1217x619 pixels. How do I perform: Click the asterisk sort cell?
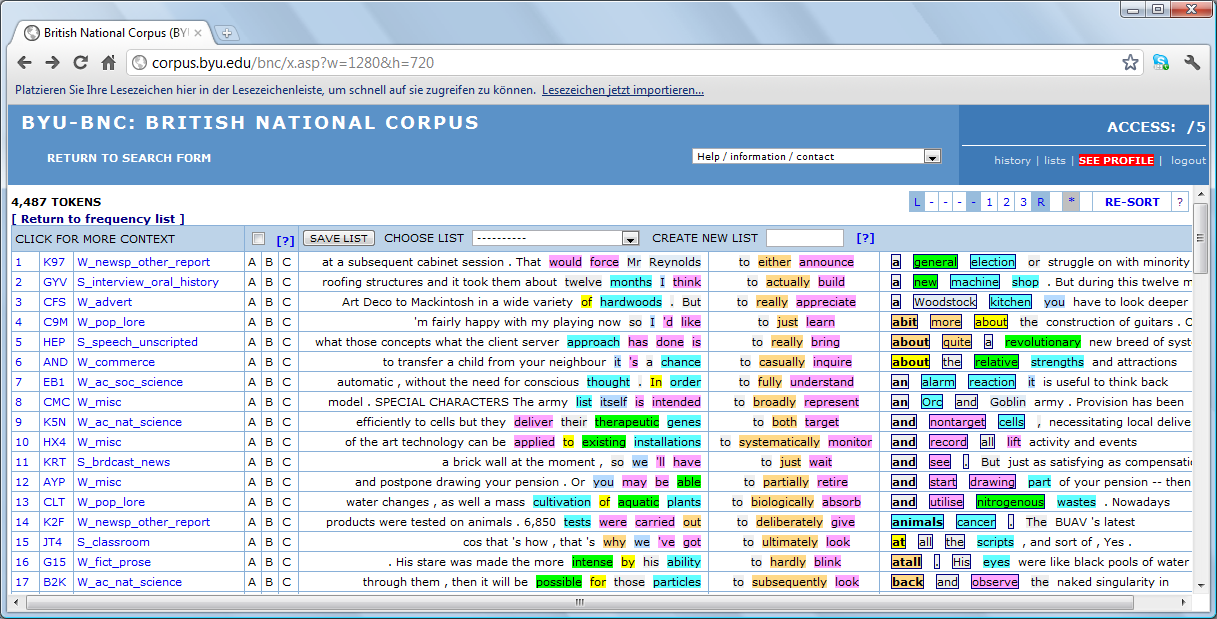1071,202
